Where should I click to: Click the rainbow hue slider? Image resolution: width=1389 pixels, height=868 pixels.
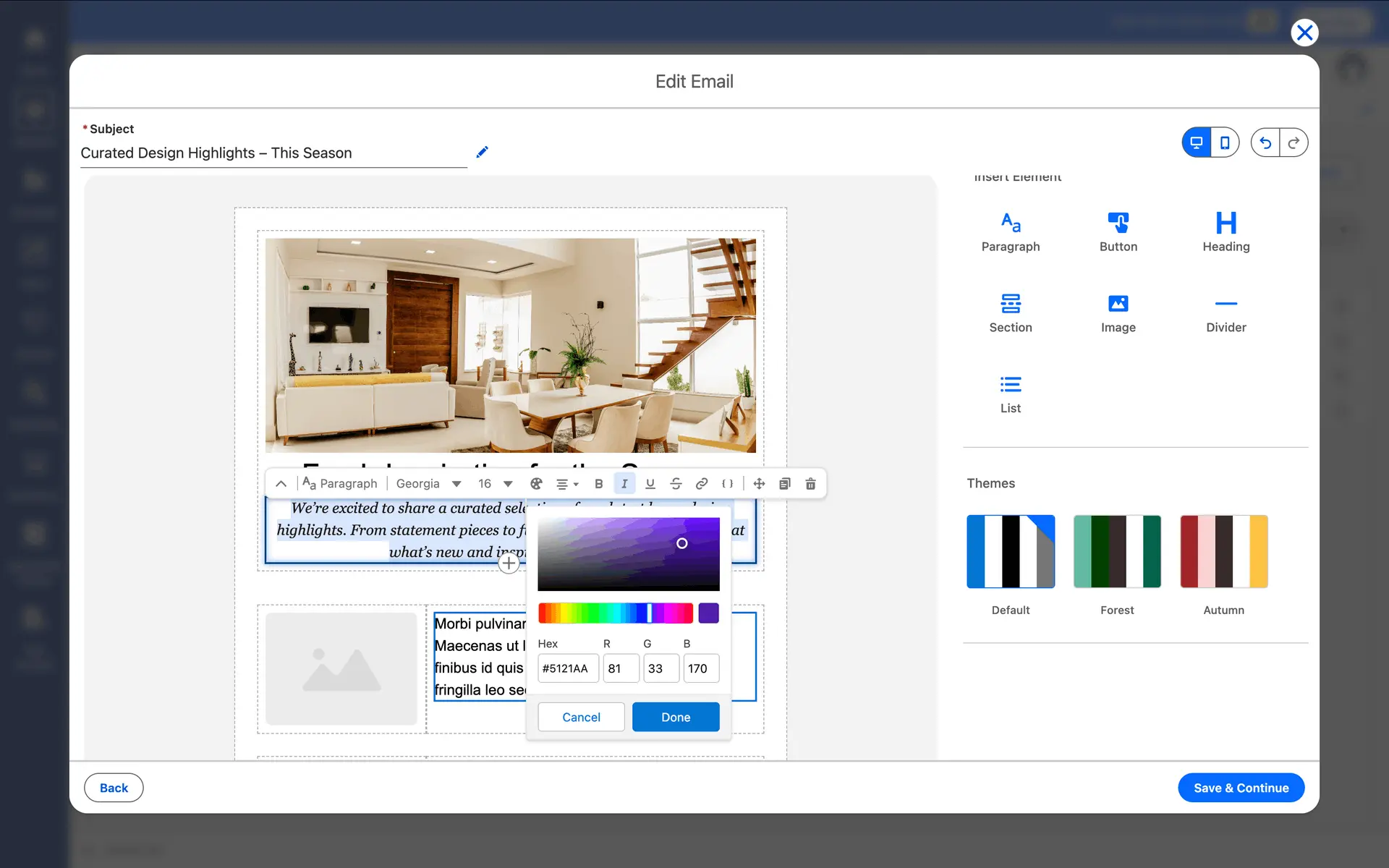click(615, 613)
